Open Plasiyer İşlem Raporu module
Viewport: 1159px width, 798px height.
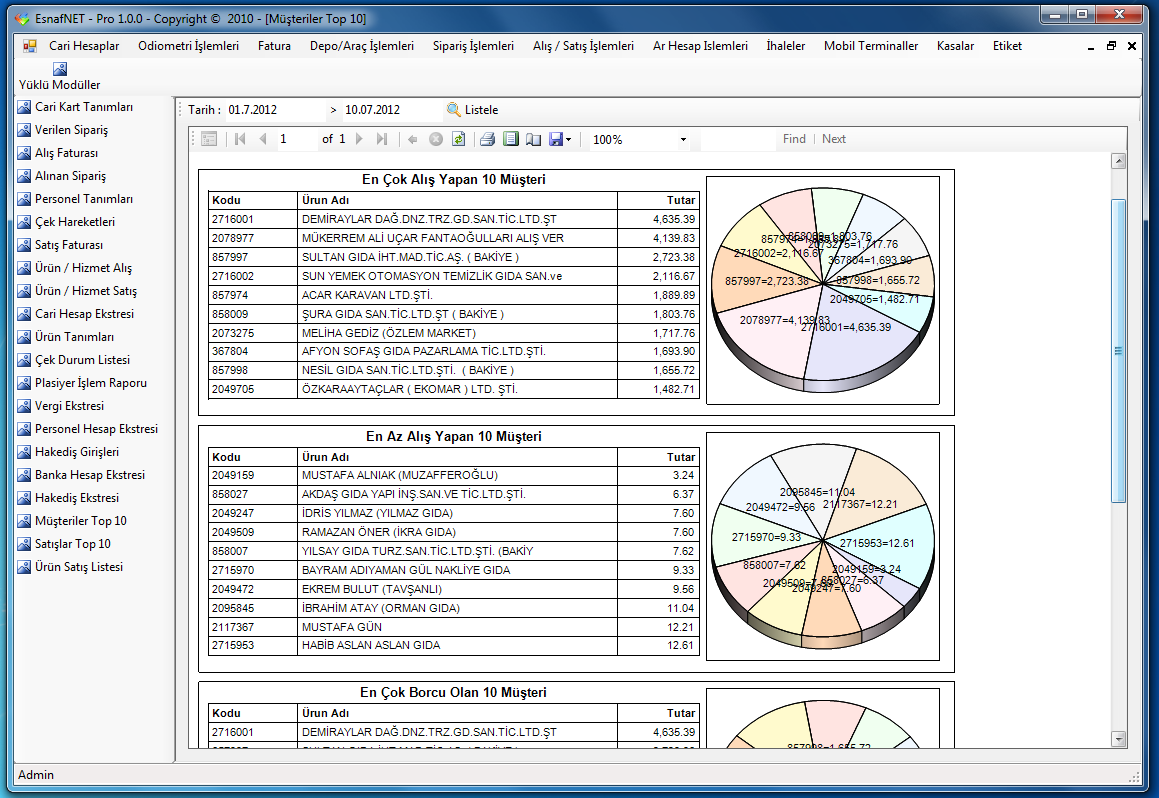point(82,383)
